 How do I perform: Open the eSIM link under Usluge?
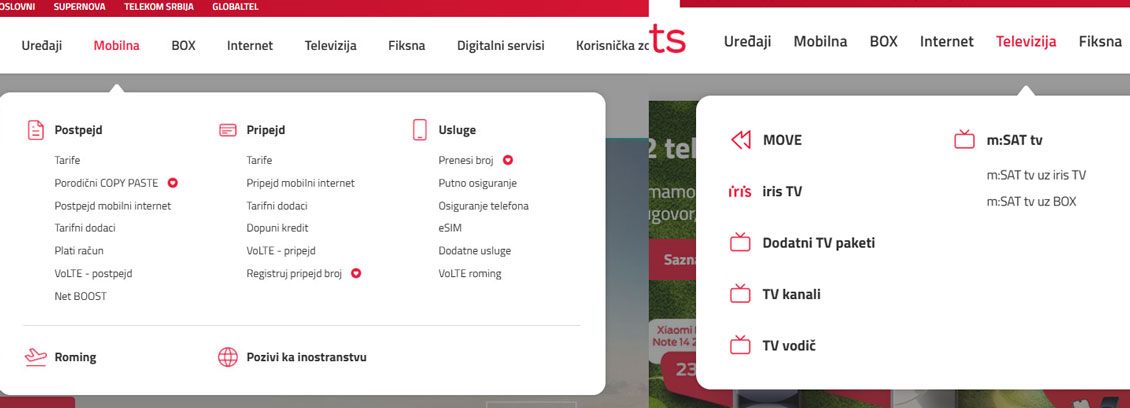pos(450,228)
